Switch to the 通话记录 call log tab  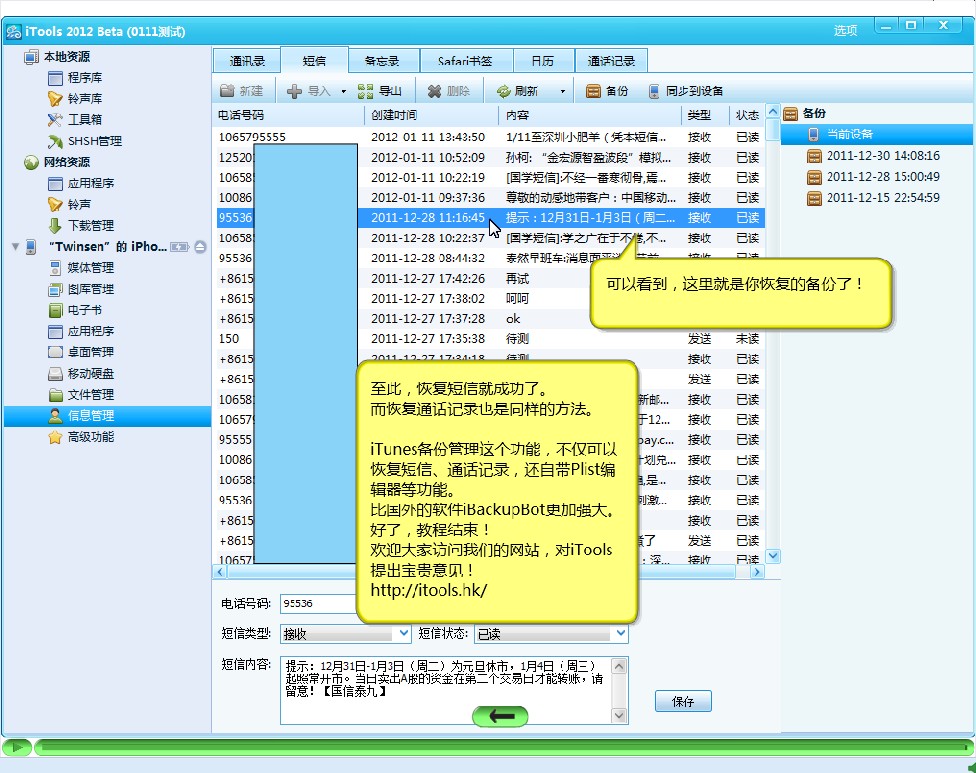click(611, 61)
